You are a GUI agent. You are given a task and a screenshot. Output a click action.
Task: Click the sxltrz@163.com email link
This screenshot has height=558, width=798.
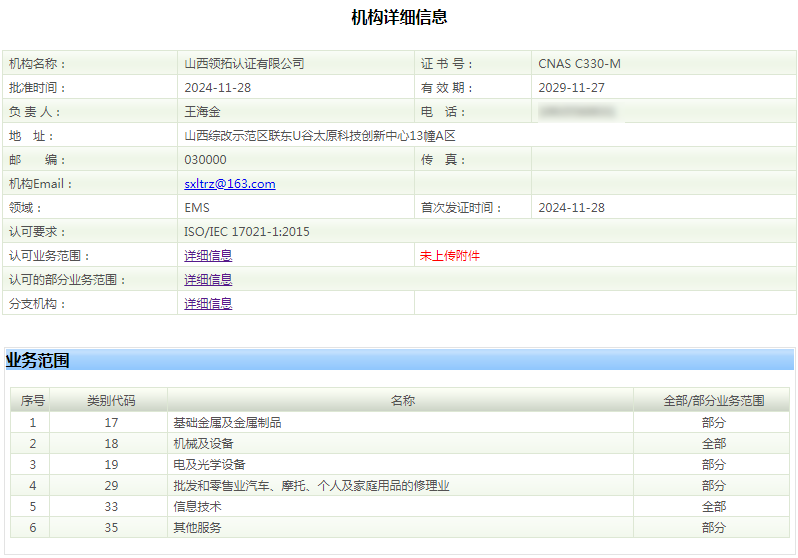point(229,184)
